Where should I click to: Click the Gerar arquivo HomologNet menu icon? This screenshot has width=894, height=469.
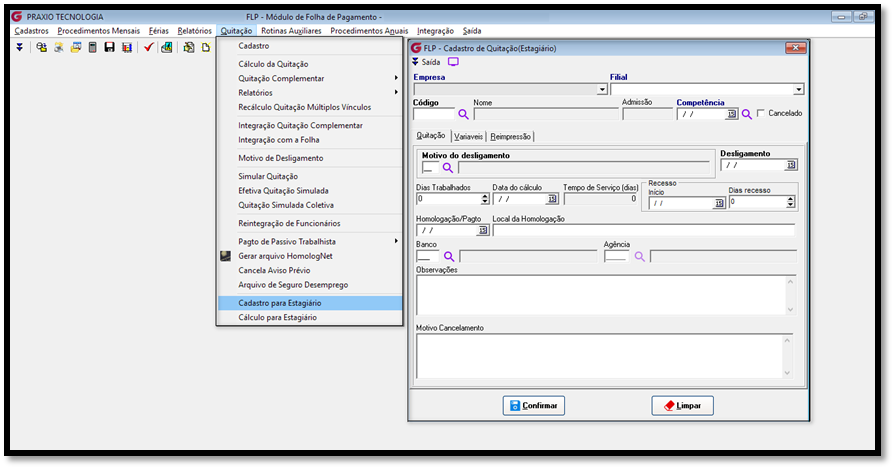tap(225, 256)
